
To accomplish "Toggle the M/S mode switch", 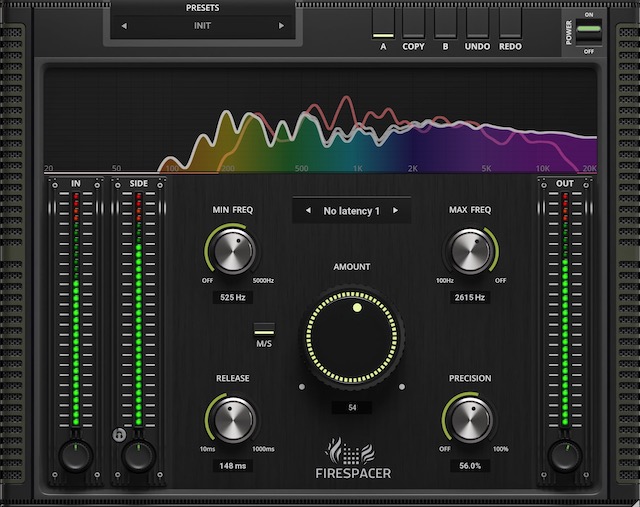I will [x=264, y=329].
